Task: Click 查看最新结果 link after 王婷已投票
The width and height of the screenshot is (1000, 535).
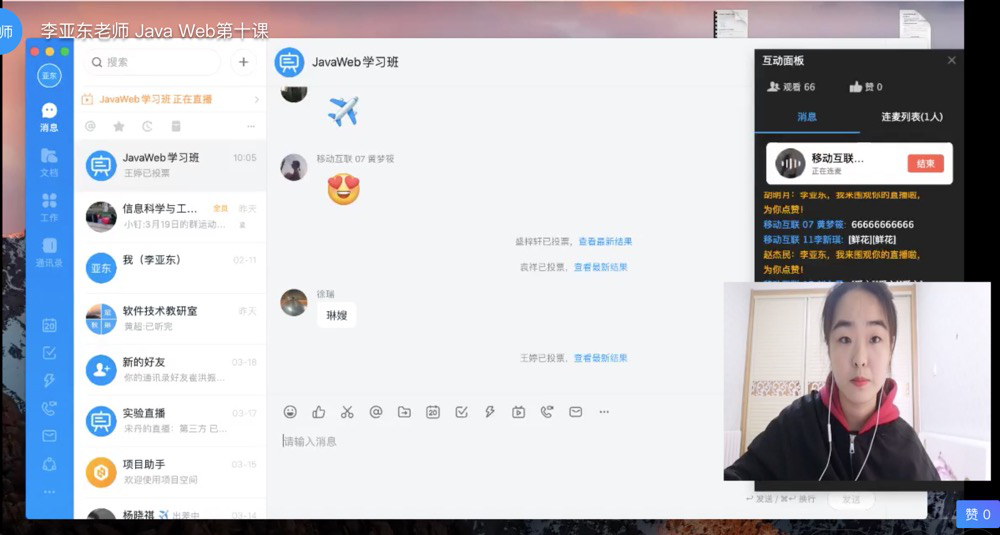Action: [x=600, y=358]
